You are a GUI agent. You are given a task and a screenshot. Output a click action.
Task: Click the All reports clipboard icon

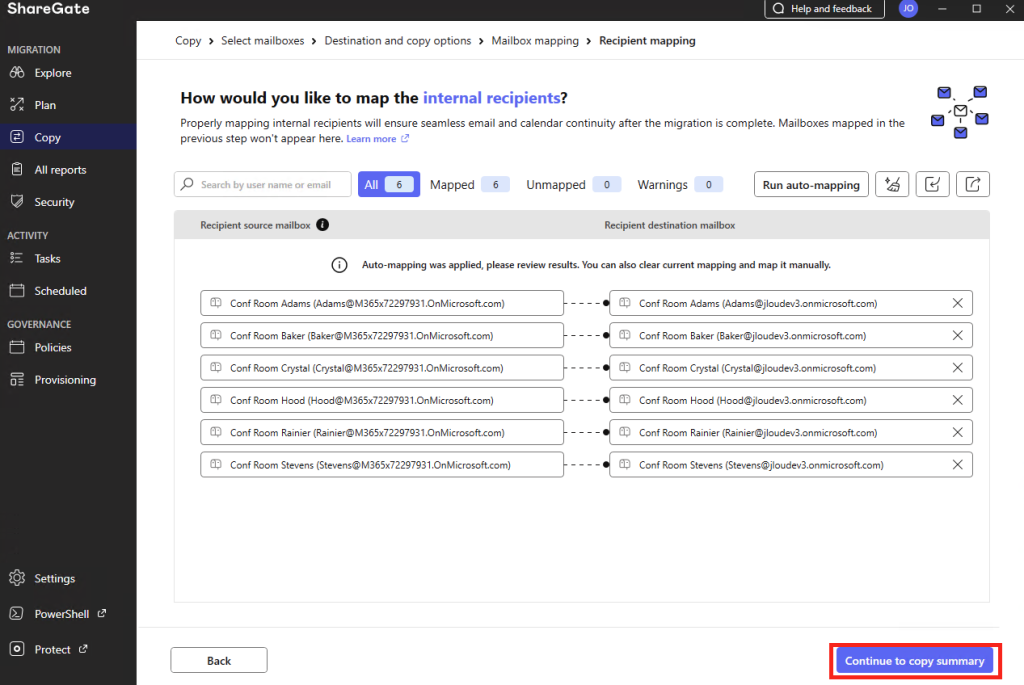(17, 169)
